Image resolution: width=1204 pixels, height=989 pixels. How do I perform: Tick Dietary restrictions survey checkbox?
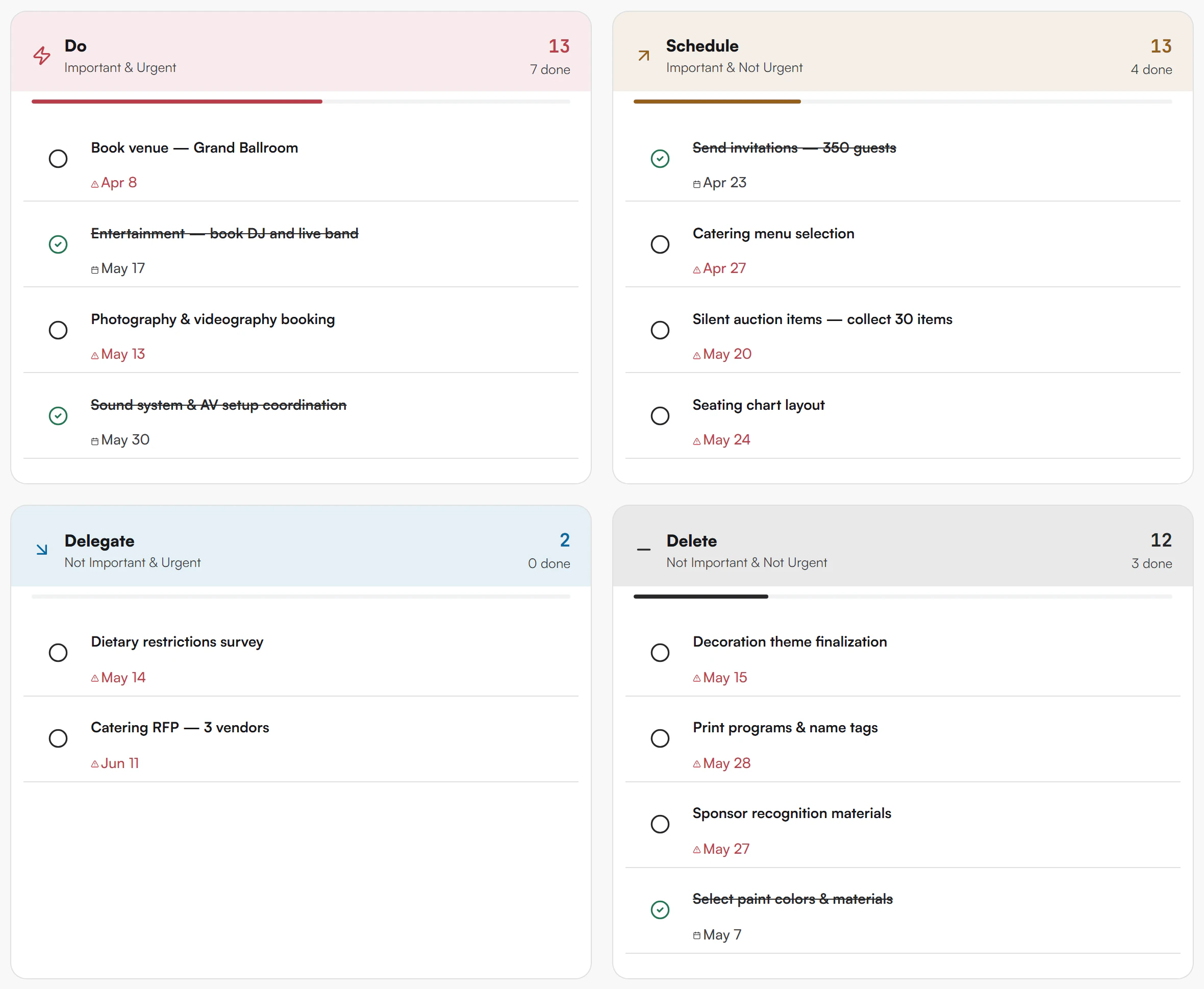[58, 652]
